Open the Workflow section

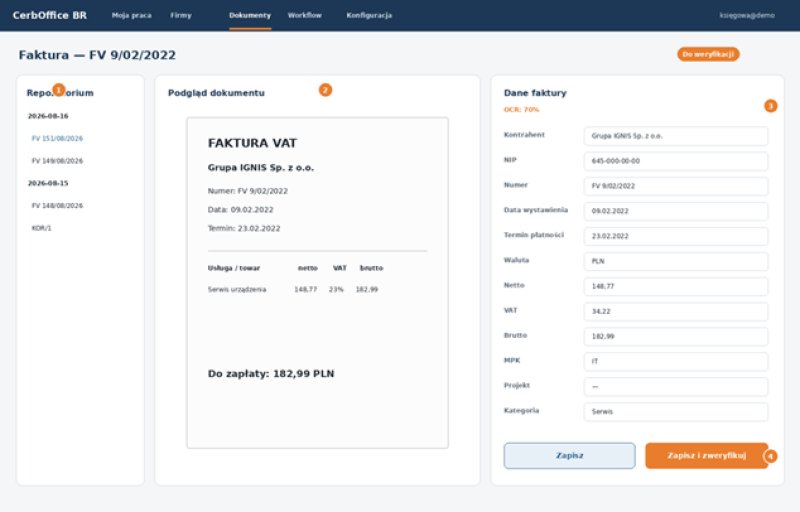point(305,15)
